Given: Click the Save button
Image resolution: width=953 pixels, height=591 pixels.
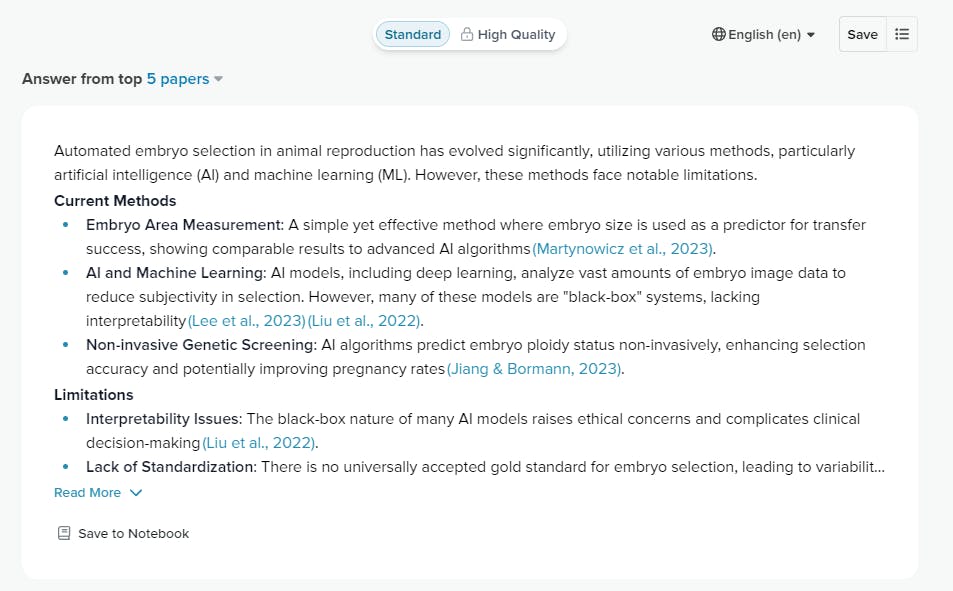Looking at the screenshot, I should click(x=862, y=34).
